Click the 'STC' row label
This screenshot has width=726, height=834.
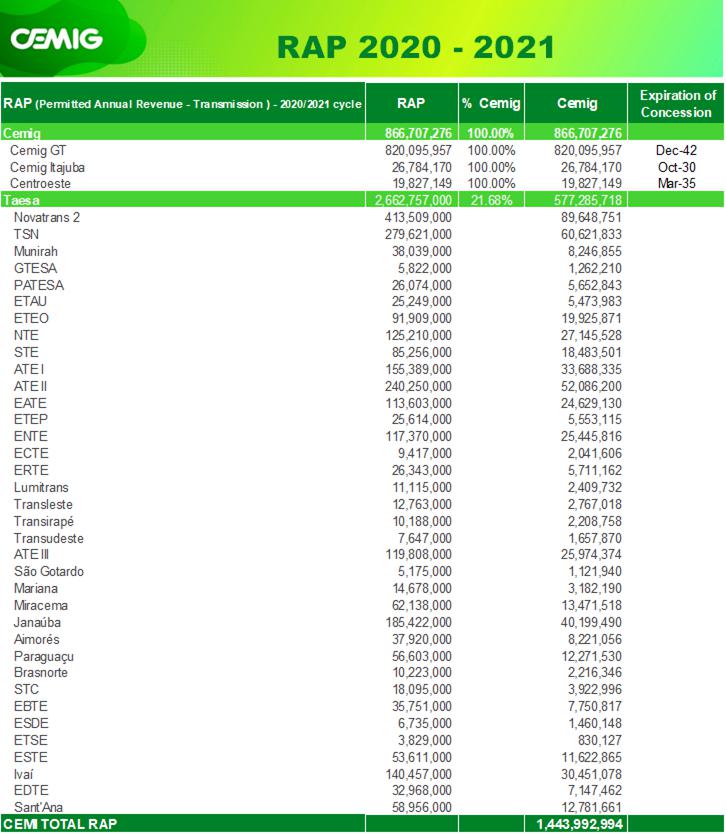[26, 690]
